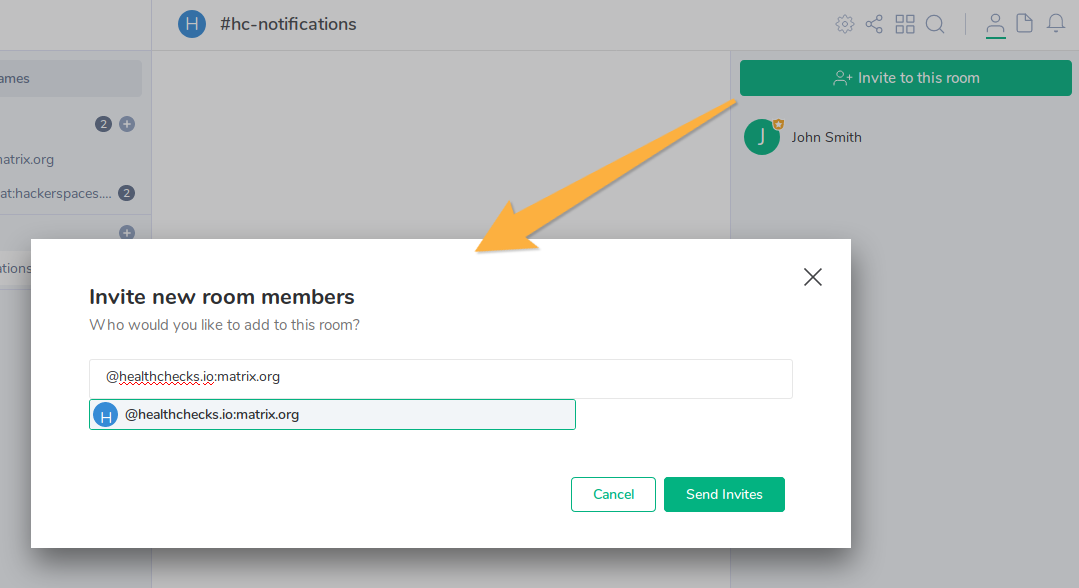Click the lower plus icon in the sidebar
The width and height of the screenshot is (1079, 588).
pyautogui.click(x=127, y=233)
